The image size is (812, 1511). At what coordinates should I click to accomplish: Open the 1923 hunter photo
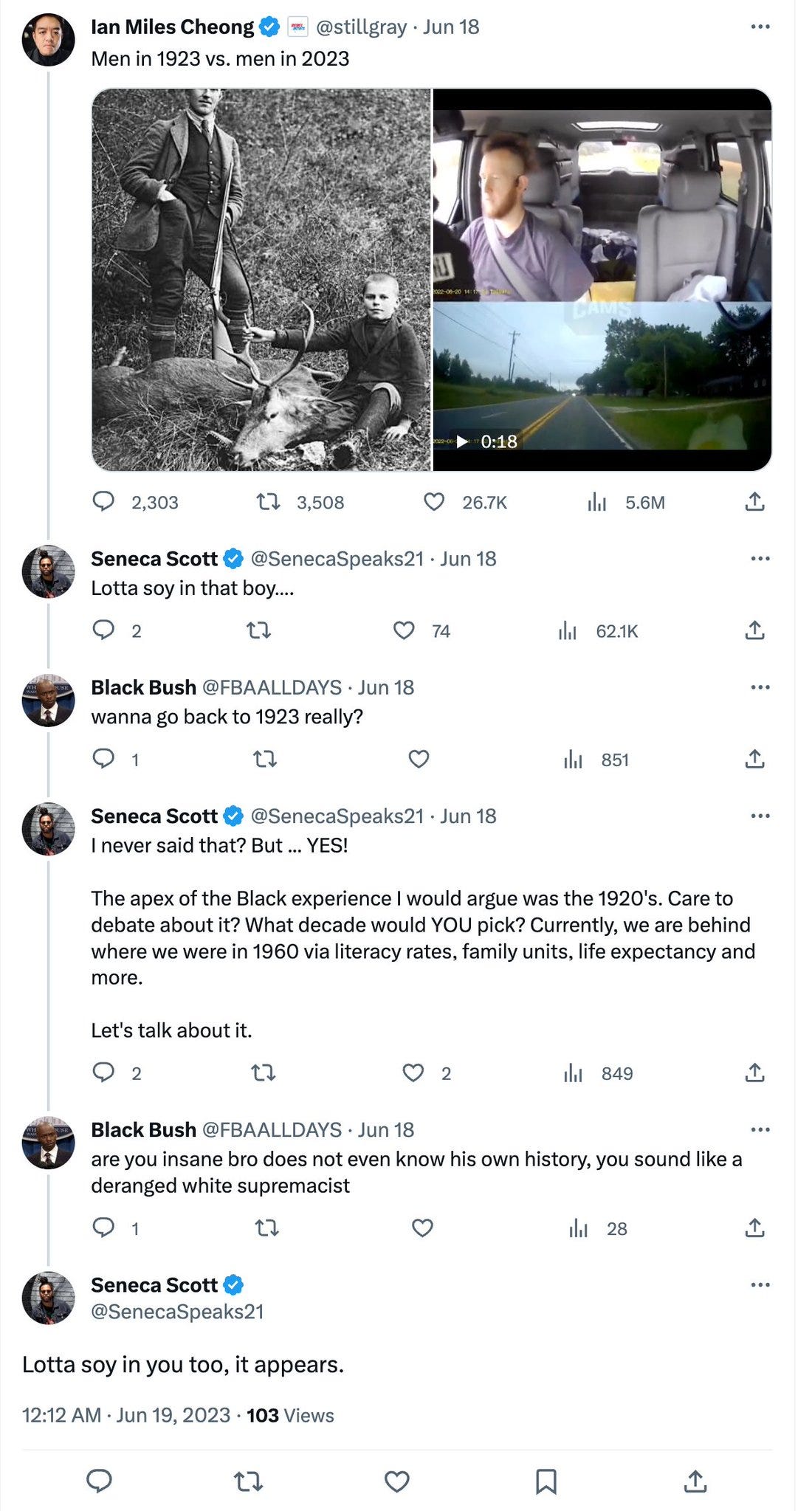click(x=261, y=280)
